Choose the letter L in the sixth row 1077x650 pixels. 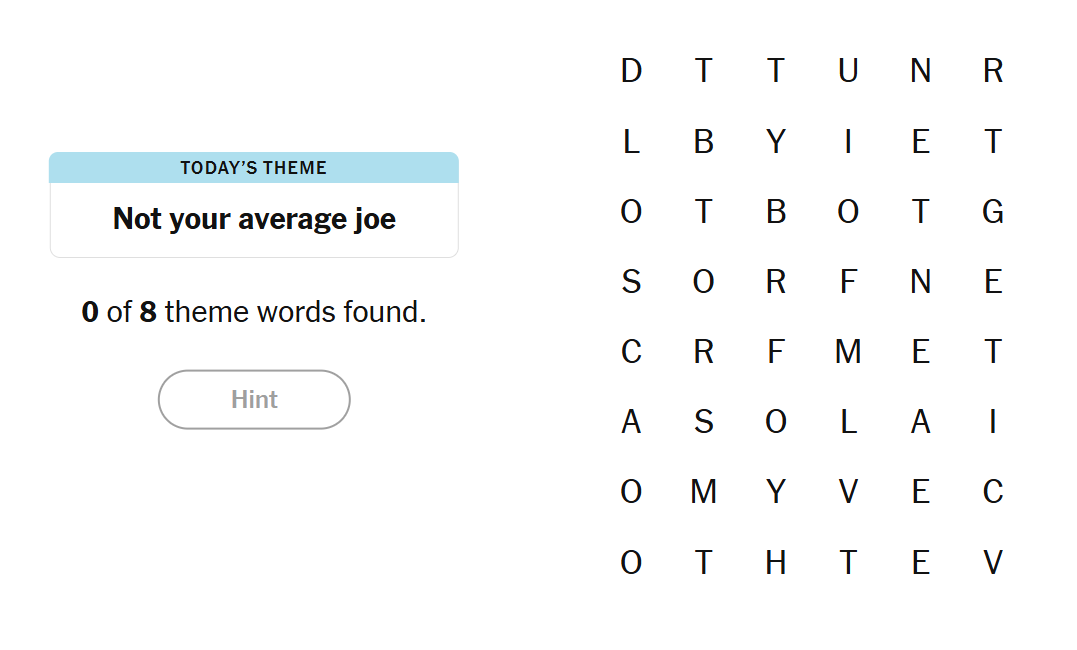pyautogui.click(x=848, y=422)
